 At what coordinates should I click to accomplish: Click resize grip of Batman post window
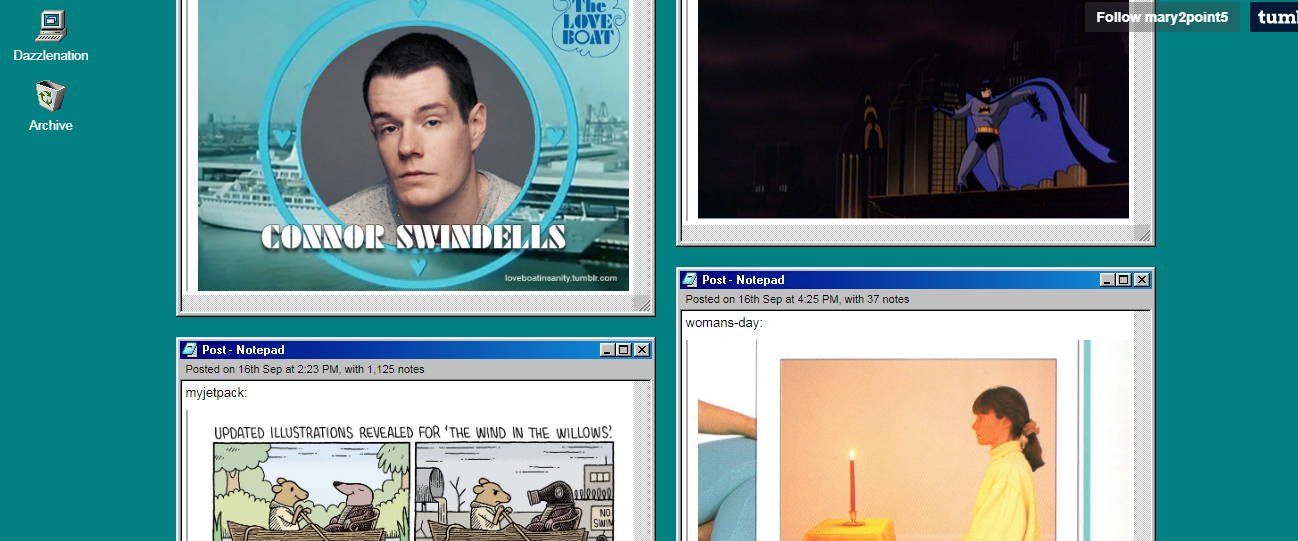[x=1142, y=234]
